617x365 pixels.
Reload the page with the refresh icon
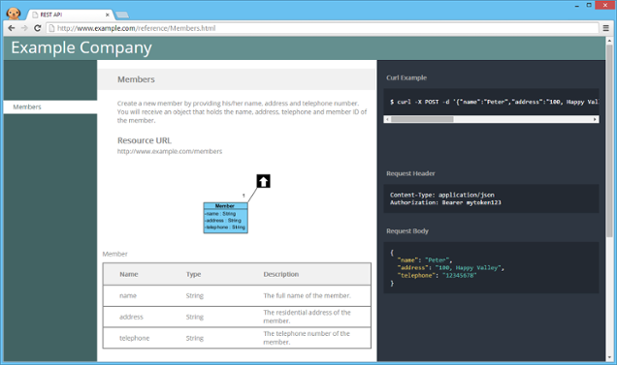tap(37, 28)
